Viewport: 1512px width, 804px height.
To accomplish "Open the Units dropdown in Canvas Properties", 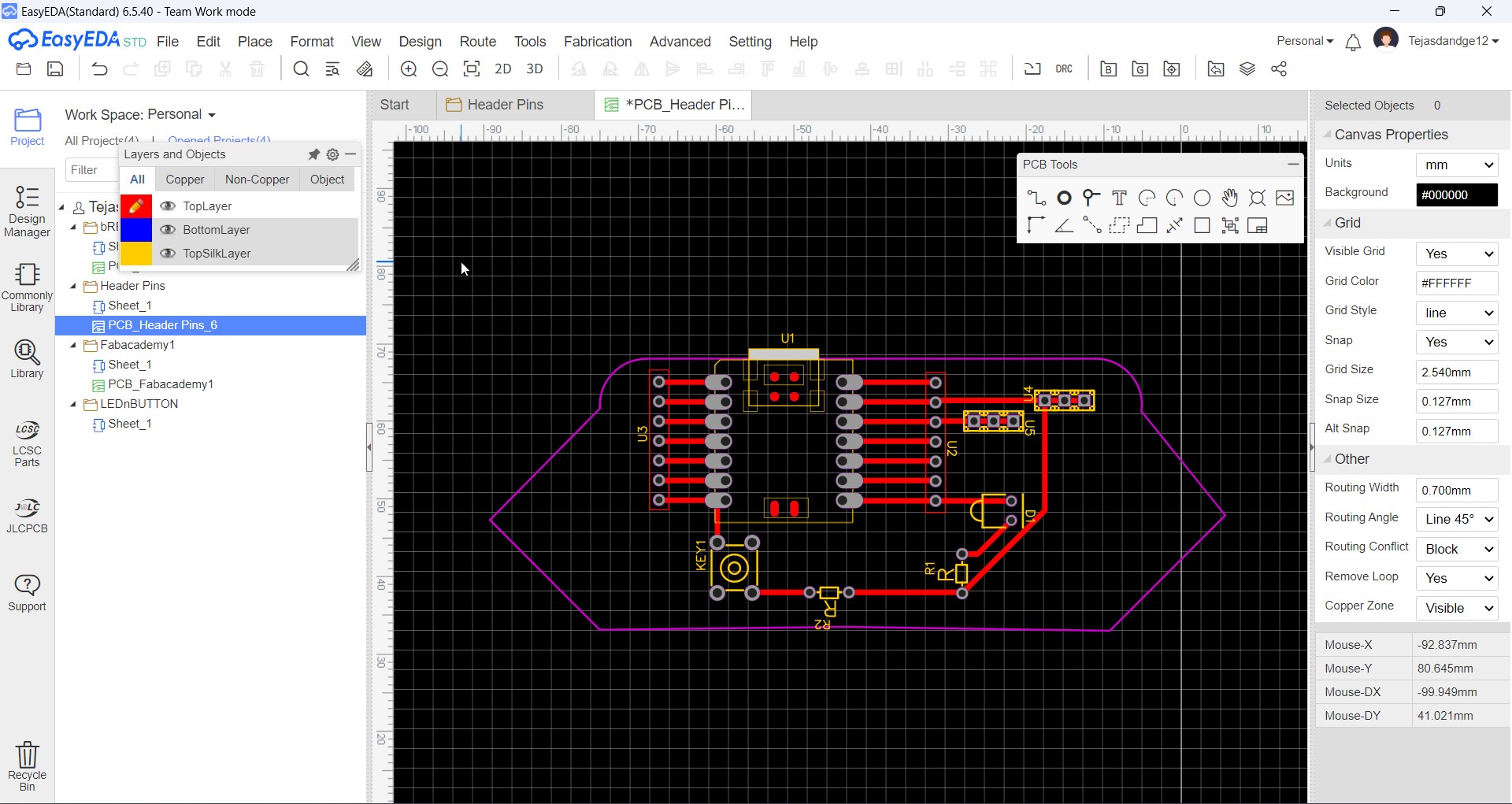I will 1457,165.
